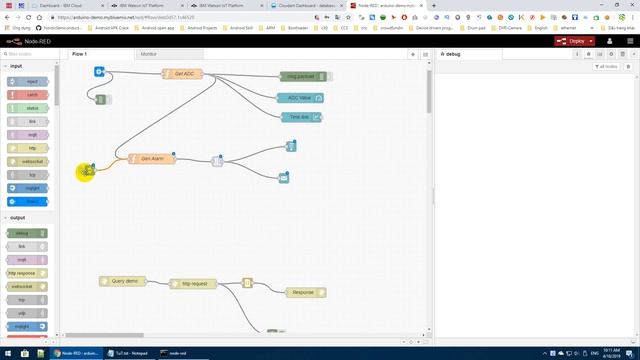Screen dimensions: 640x360
Task: Pick the link input node in the palette
Action: click(x=28, y=122)
